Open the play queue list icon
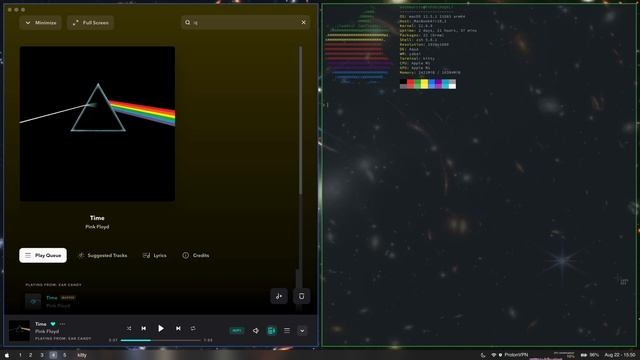The height and width of the screenshot is (360, 640). click(287, 331)
